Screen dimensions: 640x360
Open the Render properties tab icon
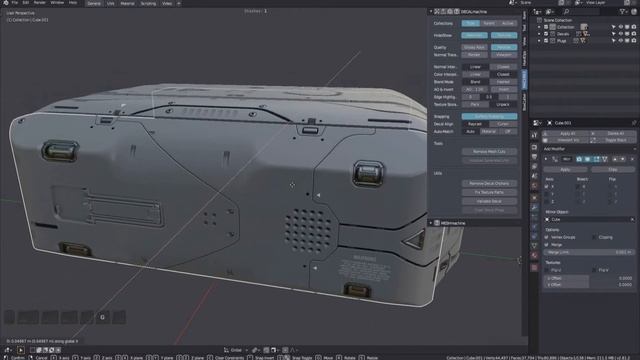[534, 147]
